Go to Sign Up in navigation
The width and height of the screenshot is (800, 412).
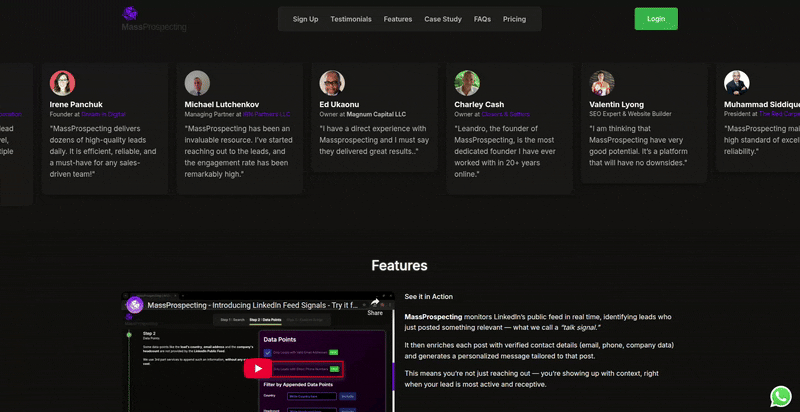[x=305, y=19]
